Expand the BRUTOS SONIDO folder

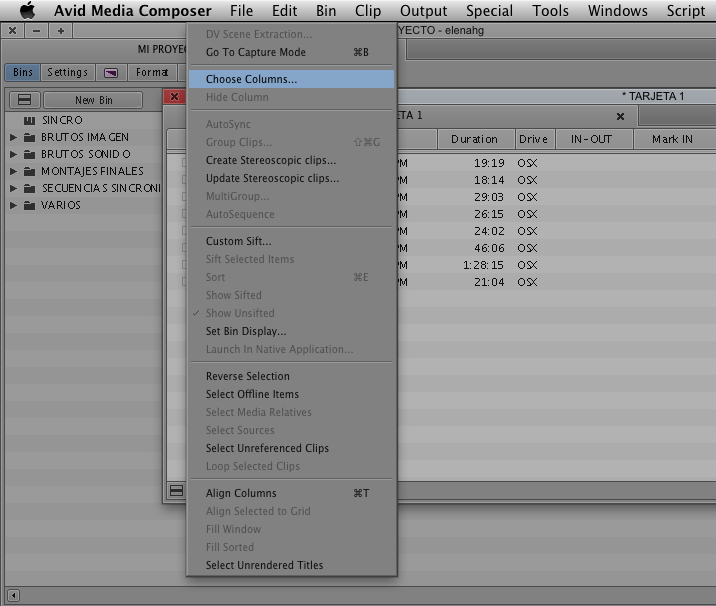(x=13, y=154)
